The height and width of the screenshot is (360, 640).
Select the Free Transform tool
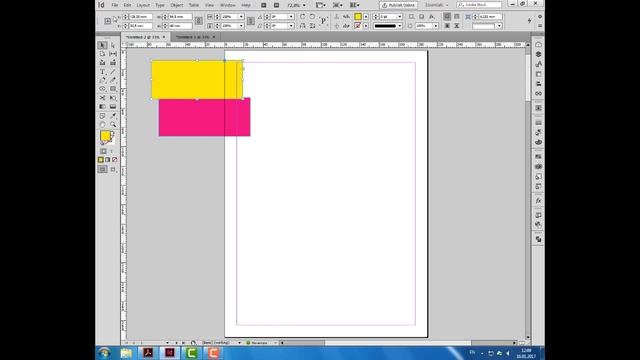click(113, 98)
